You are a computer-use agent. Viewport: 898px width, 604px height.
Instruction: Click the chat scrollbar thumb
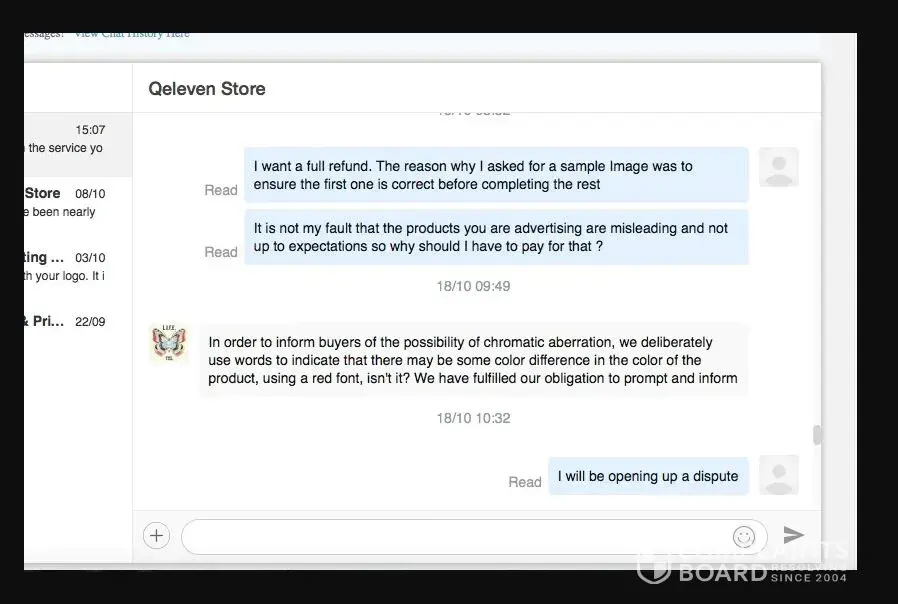[817, 435]
